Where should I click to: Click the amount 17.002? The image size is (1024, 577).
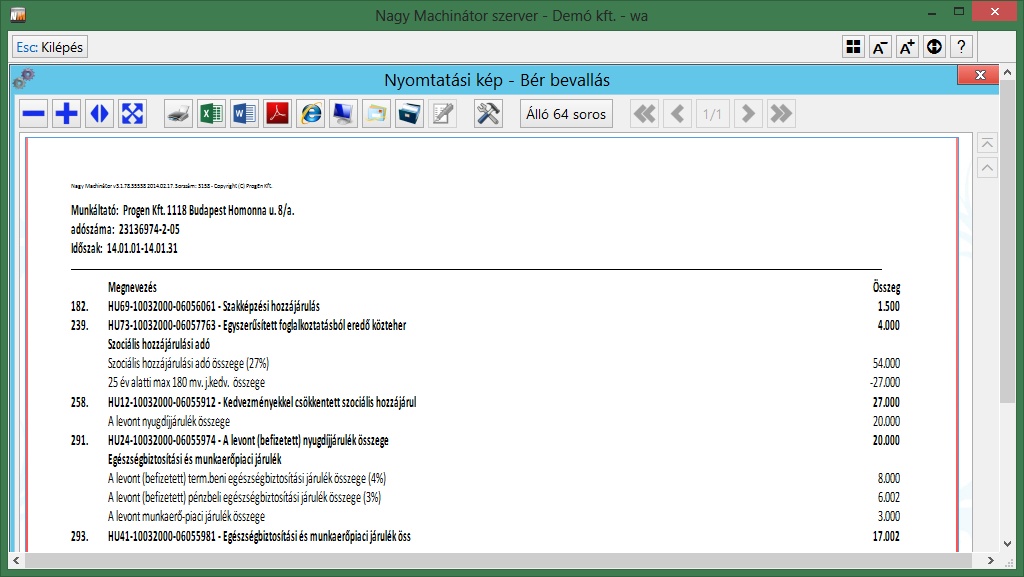click(x=886, y=537)
